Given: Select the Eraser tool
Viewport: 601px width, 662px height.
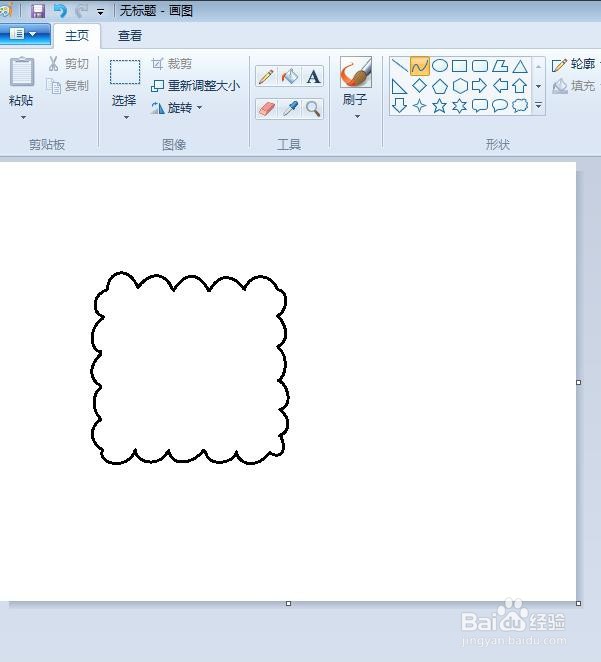Looking at the screenshot, I should pos(266,109).
